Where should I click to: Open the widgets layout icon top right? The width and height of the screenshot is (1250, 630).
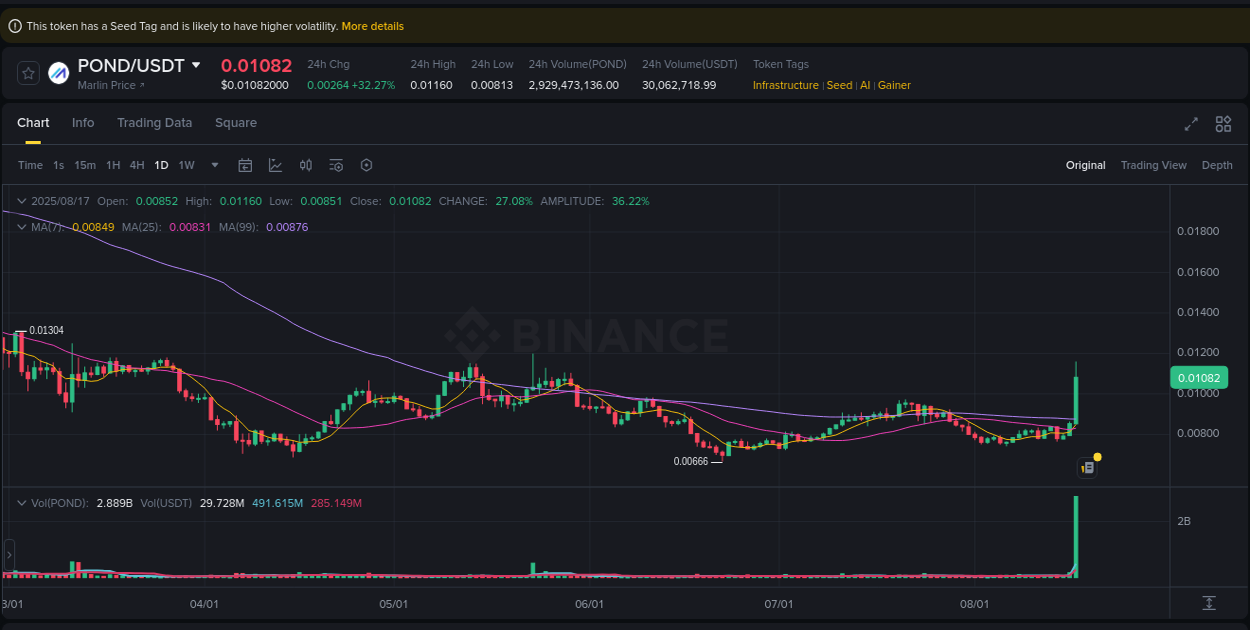[1223, 124]
